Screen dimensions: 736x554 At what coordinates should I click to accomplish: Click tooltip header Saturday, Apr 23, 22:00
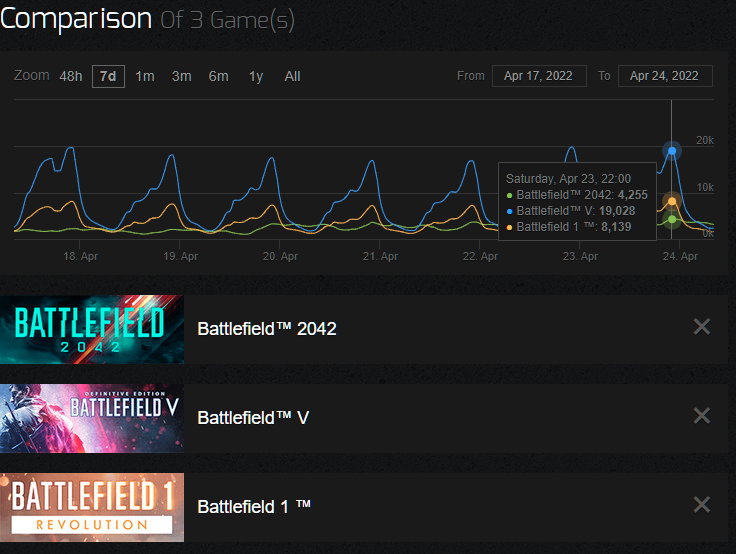(568, 179)
